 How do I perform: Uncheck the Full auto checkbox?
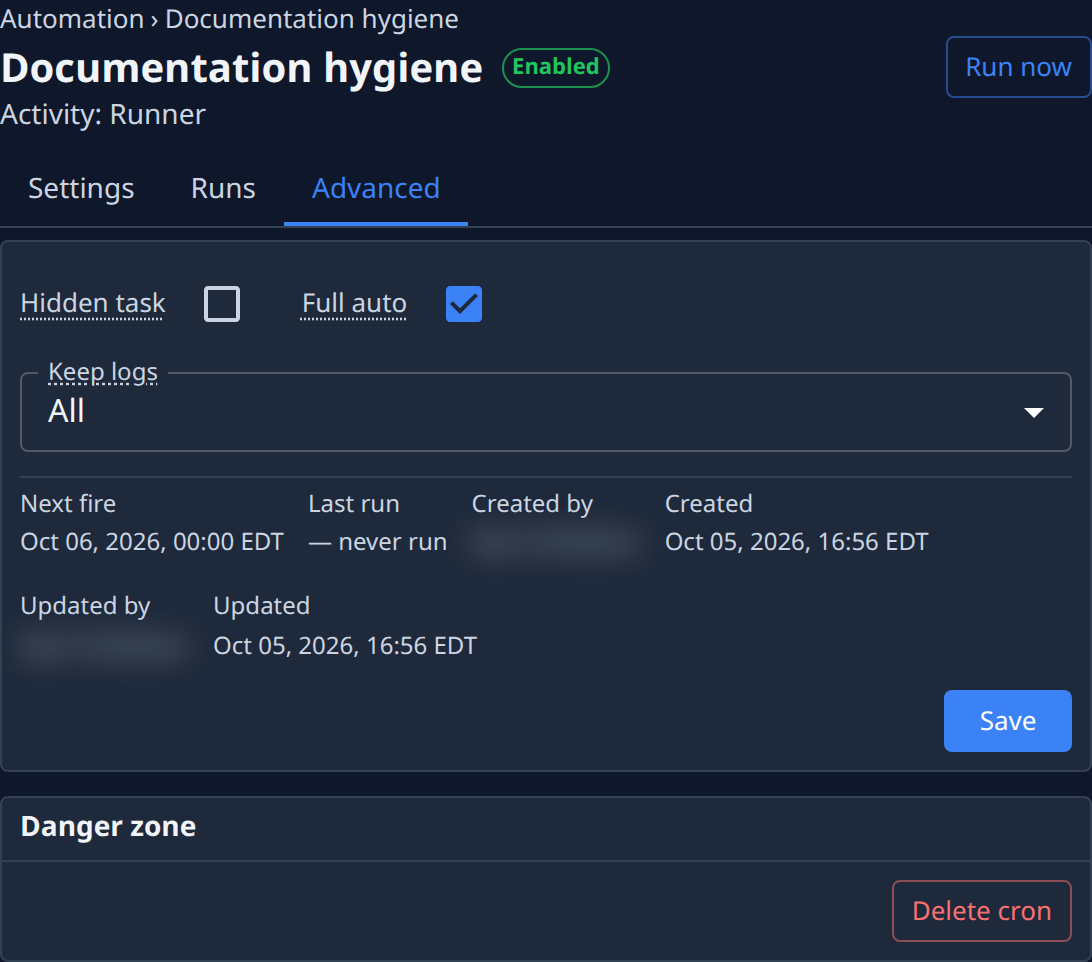point(464,304)
